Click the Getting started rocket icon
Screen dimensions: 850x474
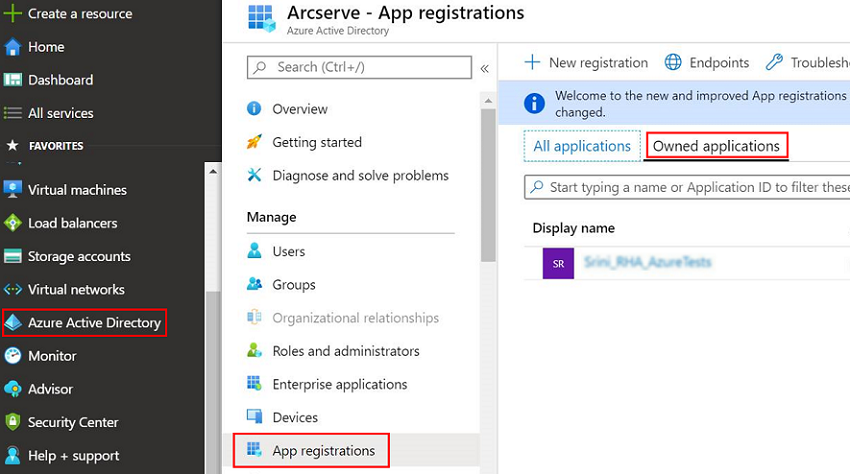pyautogui.click(x=254, y=142)
